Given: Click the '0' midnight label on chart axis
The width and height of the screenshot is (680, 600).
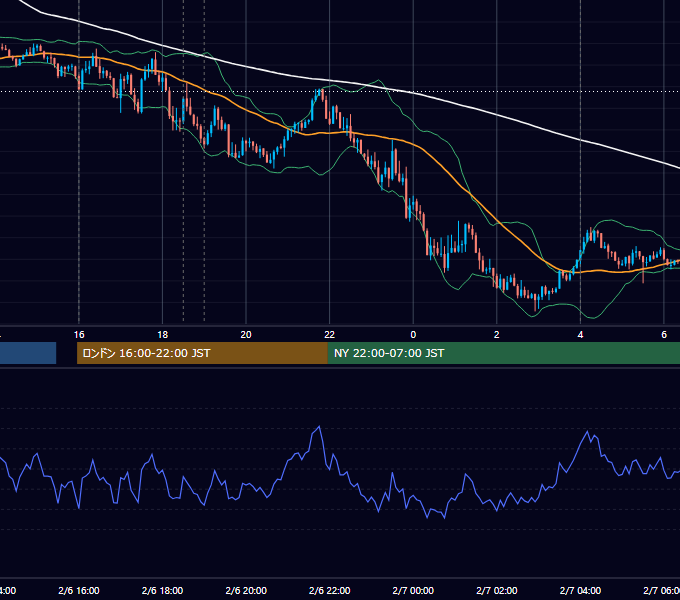Looking at the screenshot, I should pyautogui.click(x=413, y=335).
